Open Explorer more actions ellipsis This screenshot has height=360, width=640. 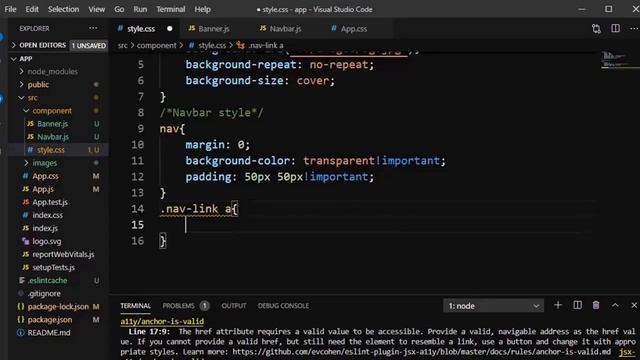coord(93,28)
